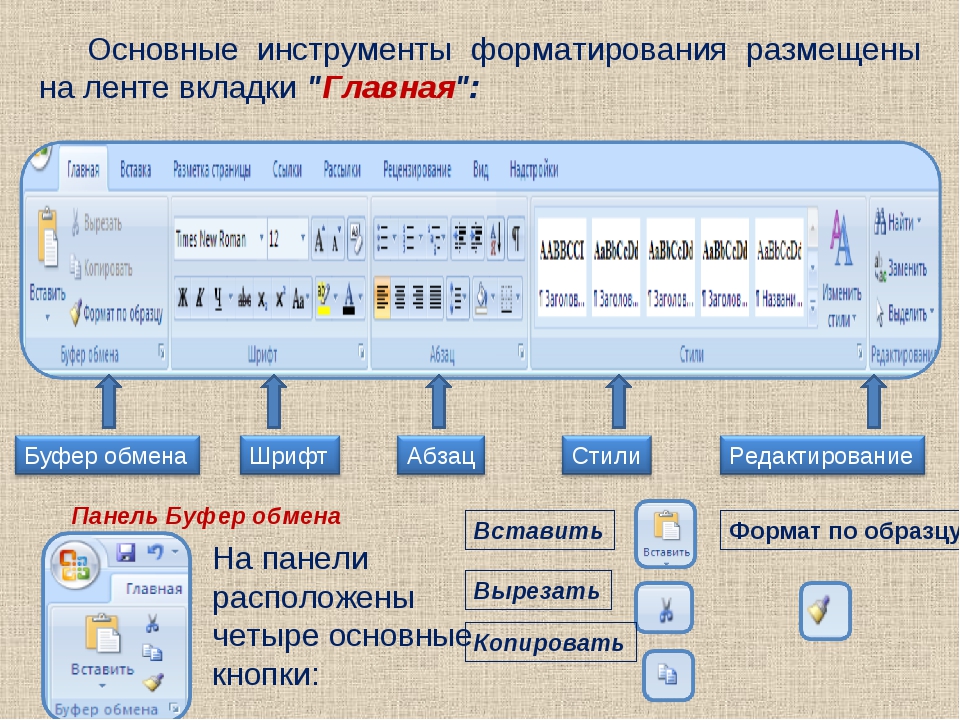
Task: Click the scissors icon in the small Буфер обмена panel
Action: pyautogui.click(x=152, y=624)
